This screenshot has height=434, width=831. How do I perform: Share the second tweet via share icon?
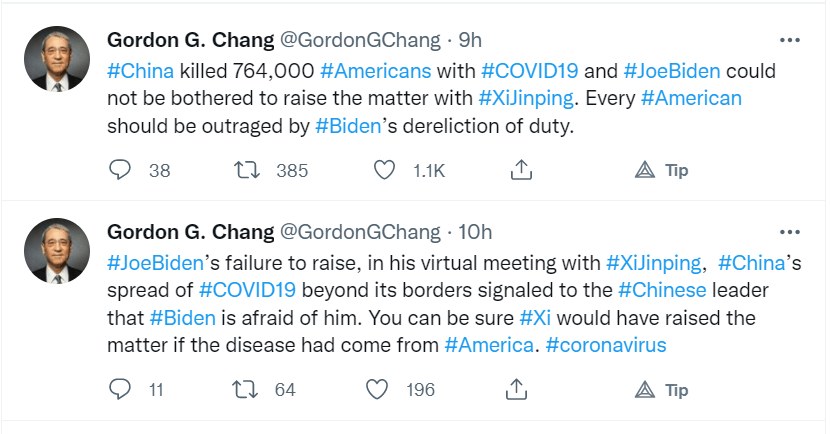[x=517, y=389]
